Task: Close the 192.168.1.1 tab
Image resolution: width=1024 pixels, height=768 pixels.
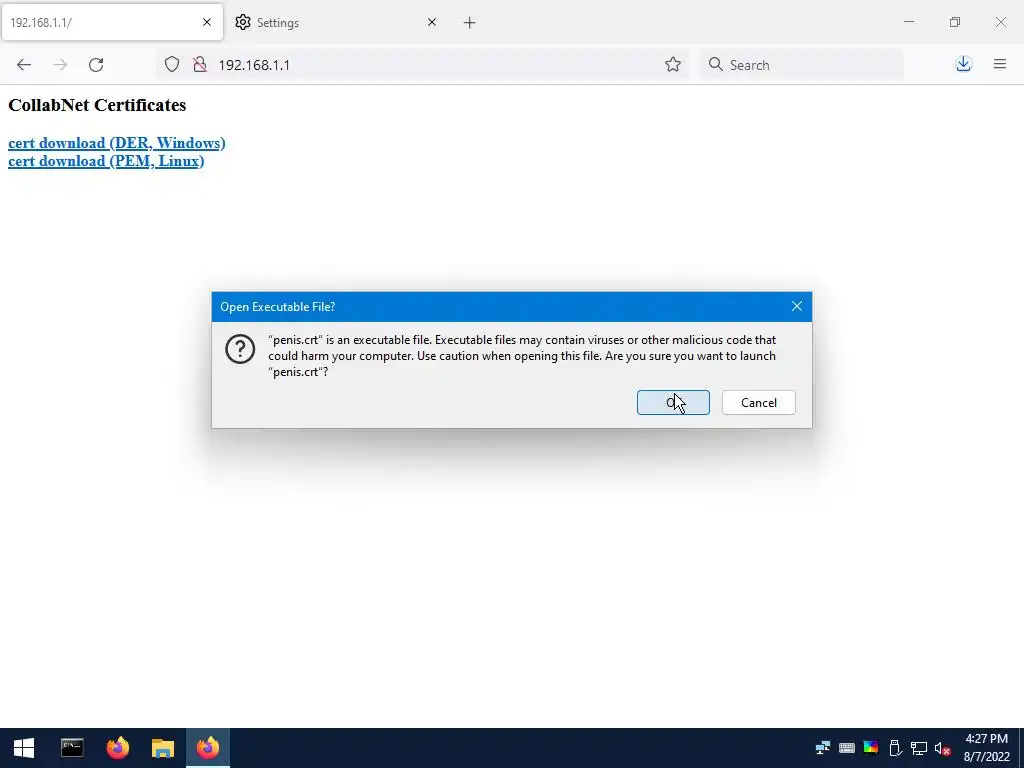Action: click(207, 22)
